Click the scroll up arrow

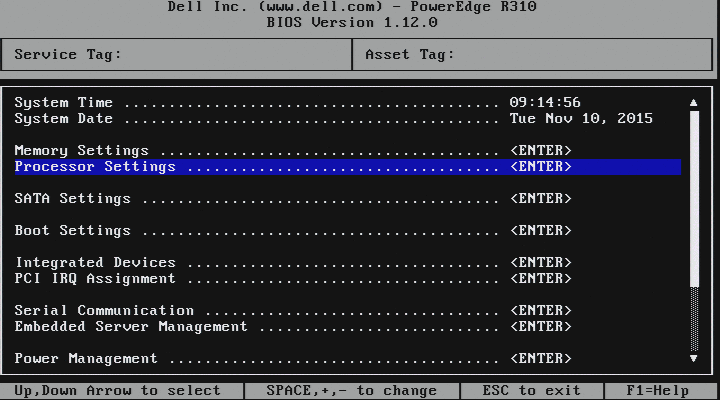[x=694, y=102]
